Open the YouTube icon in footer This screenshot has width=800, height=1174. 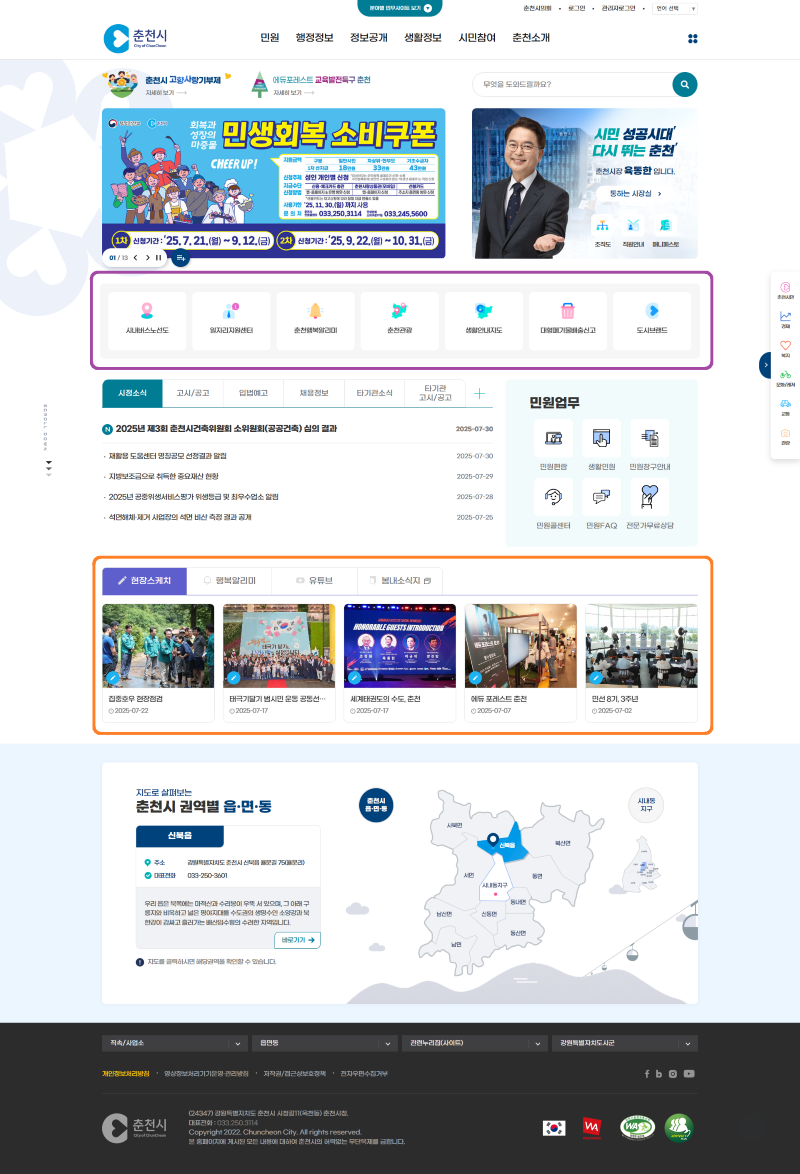(x=689, y=1074)
